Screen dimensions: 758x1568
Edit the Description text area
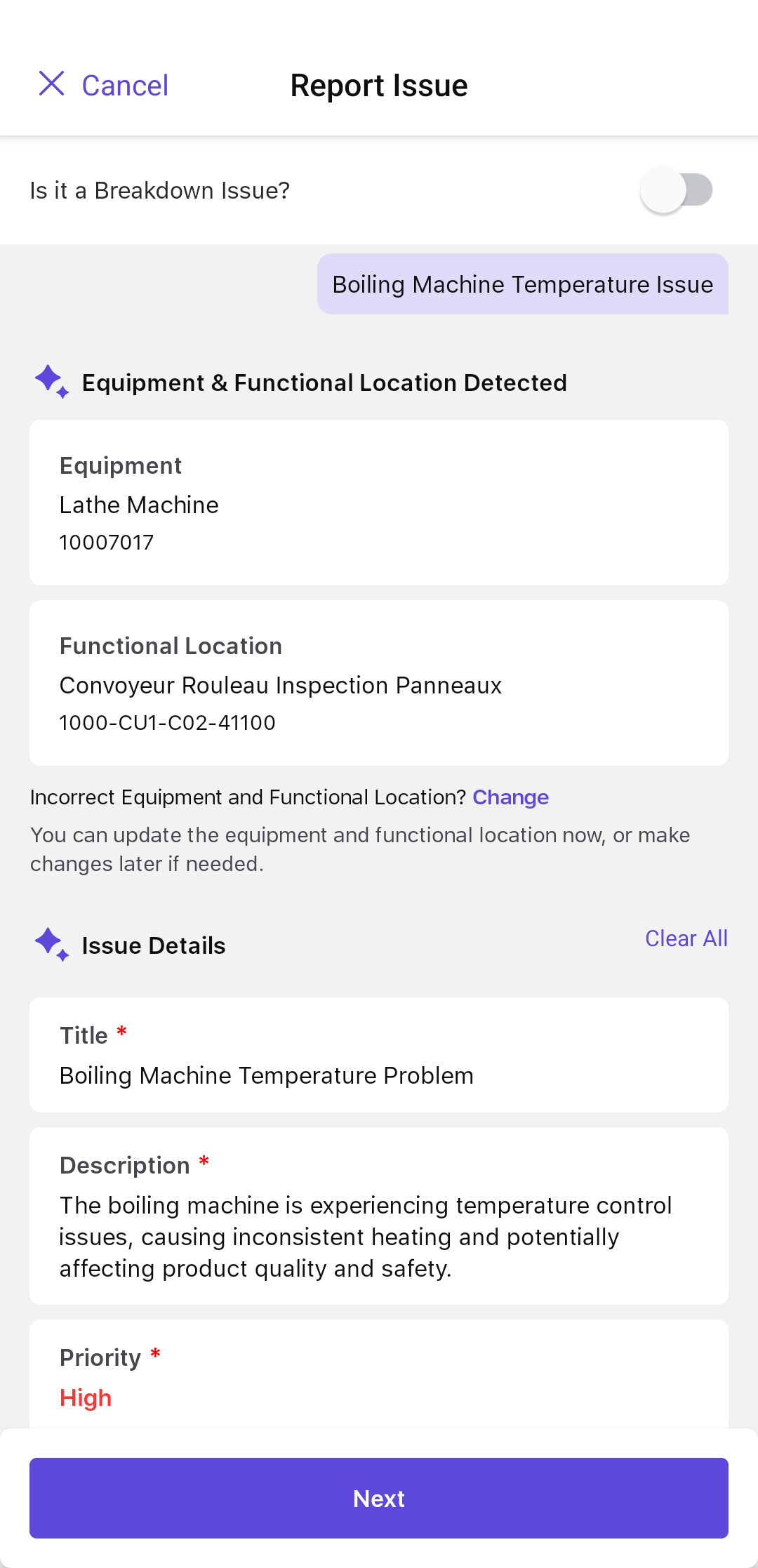(x=379, y=1216)
